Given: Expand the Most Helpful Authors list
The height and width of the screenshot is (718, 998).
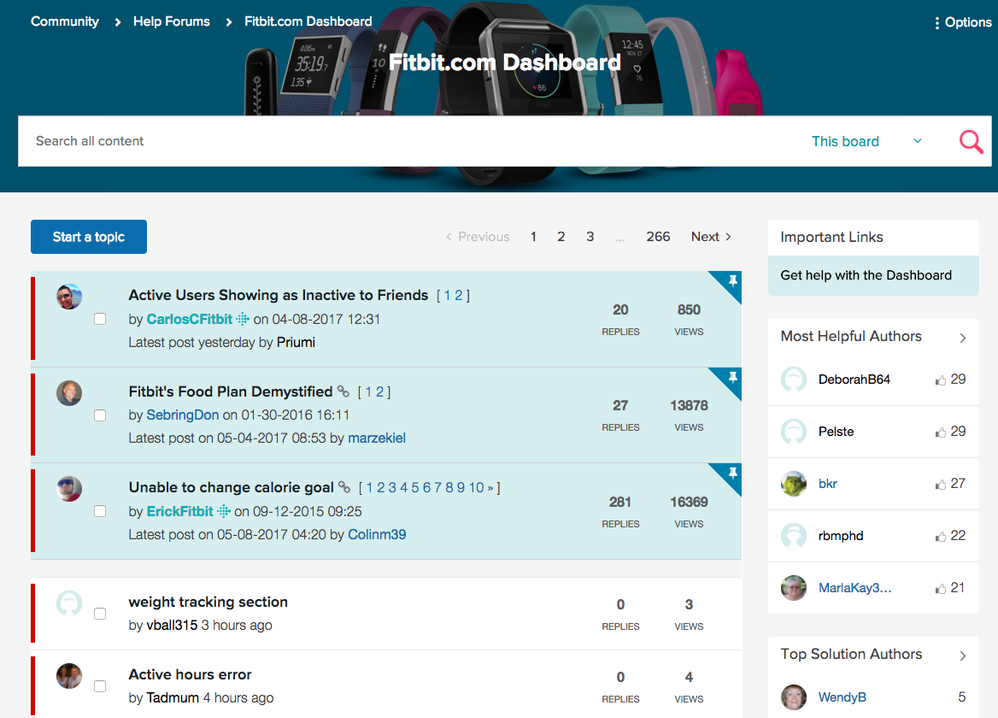Looking at the screenshot, I should click(962, 338).
